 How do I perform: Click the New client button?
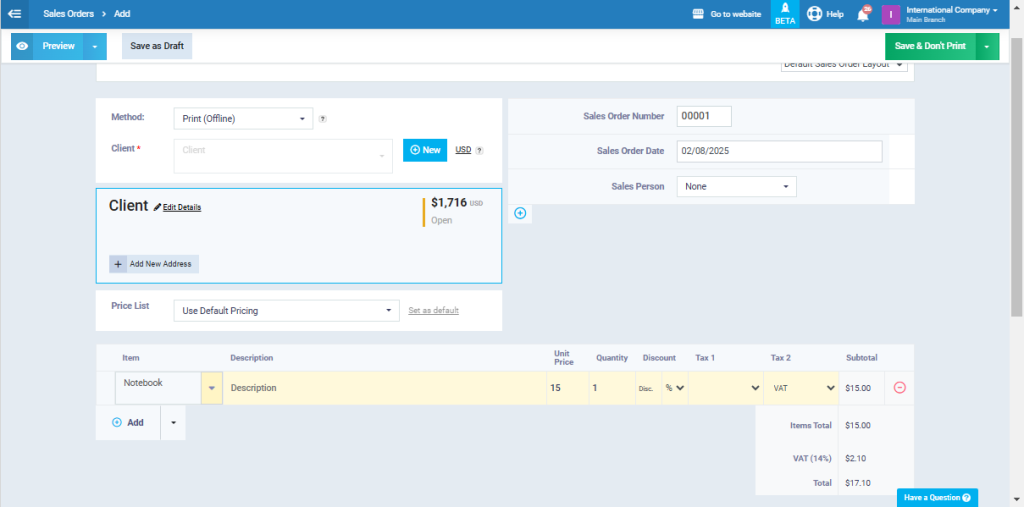click(x=425, y=150)
